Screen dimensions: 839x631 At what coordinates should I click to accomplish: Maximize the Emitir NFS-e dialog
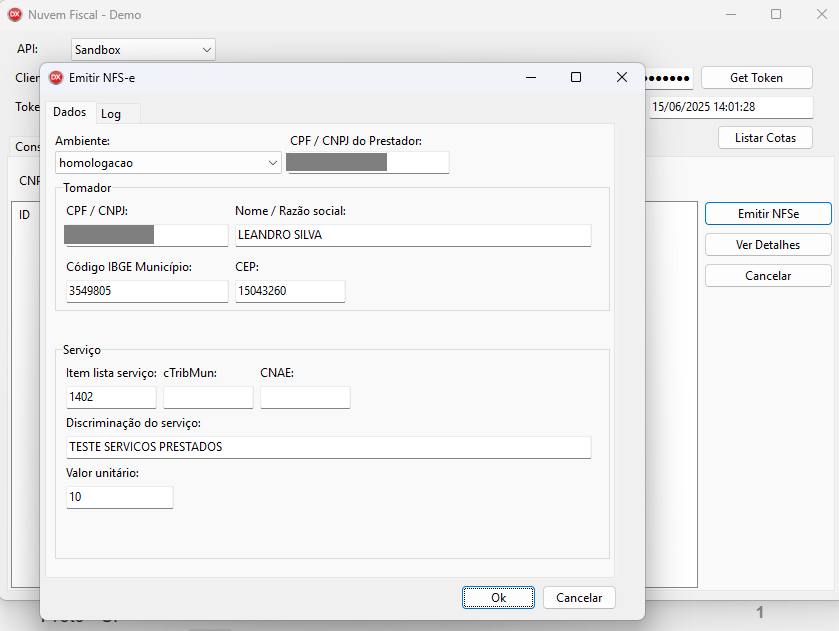tap(576, 77)
